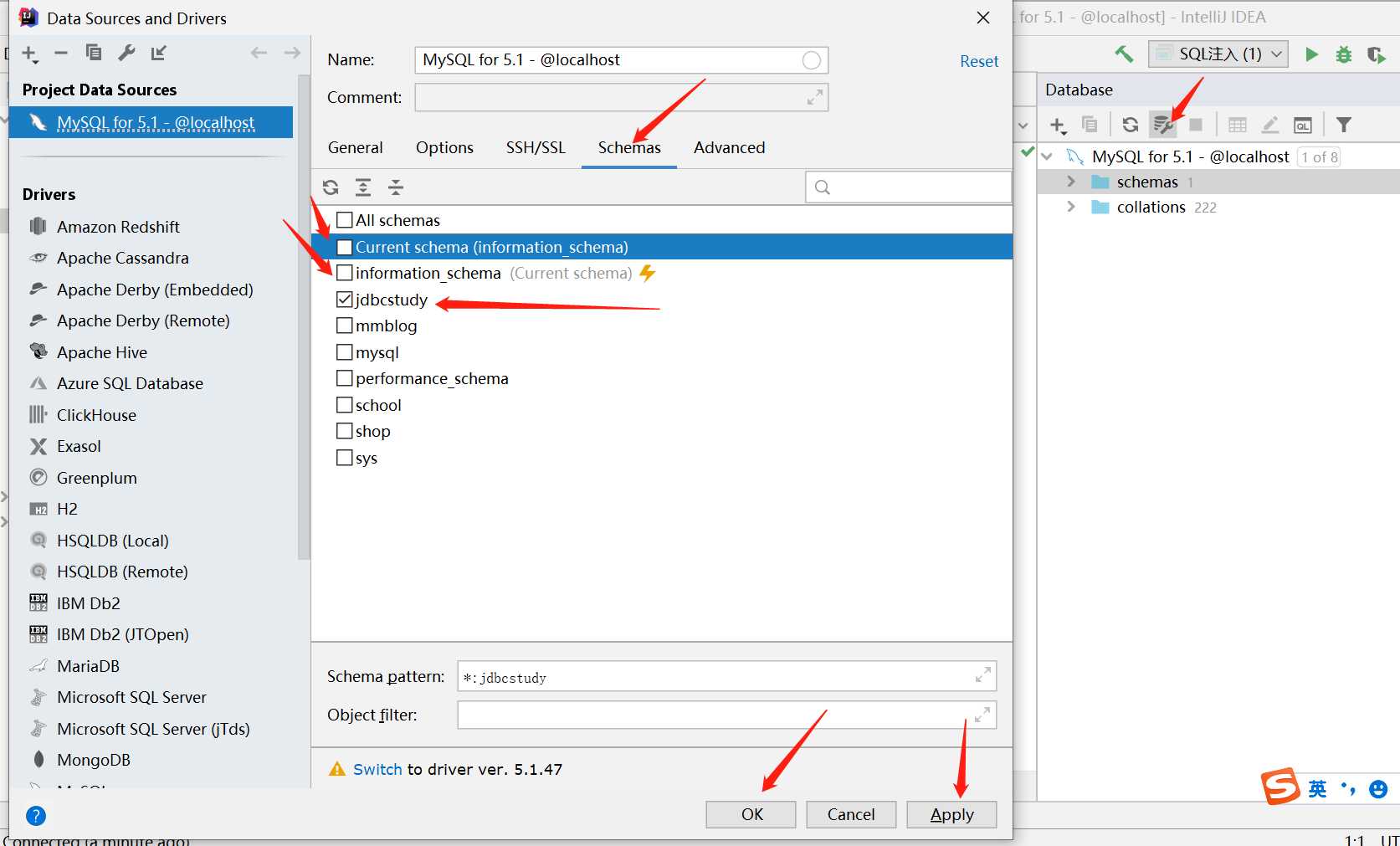Click the Cancel button

pyautogui.click(x=851, y=814)
